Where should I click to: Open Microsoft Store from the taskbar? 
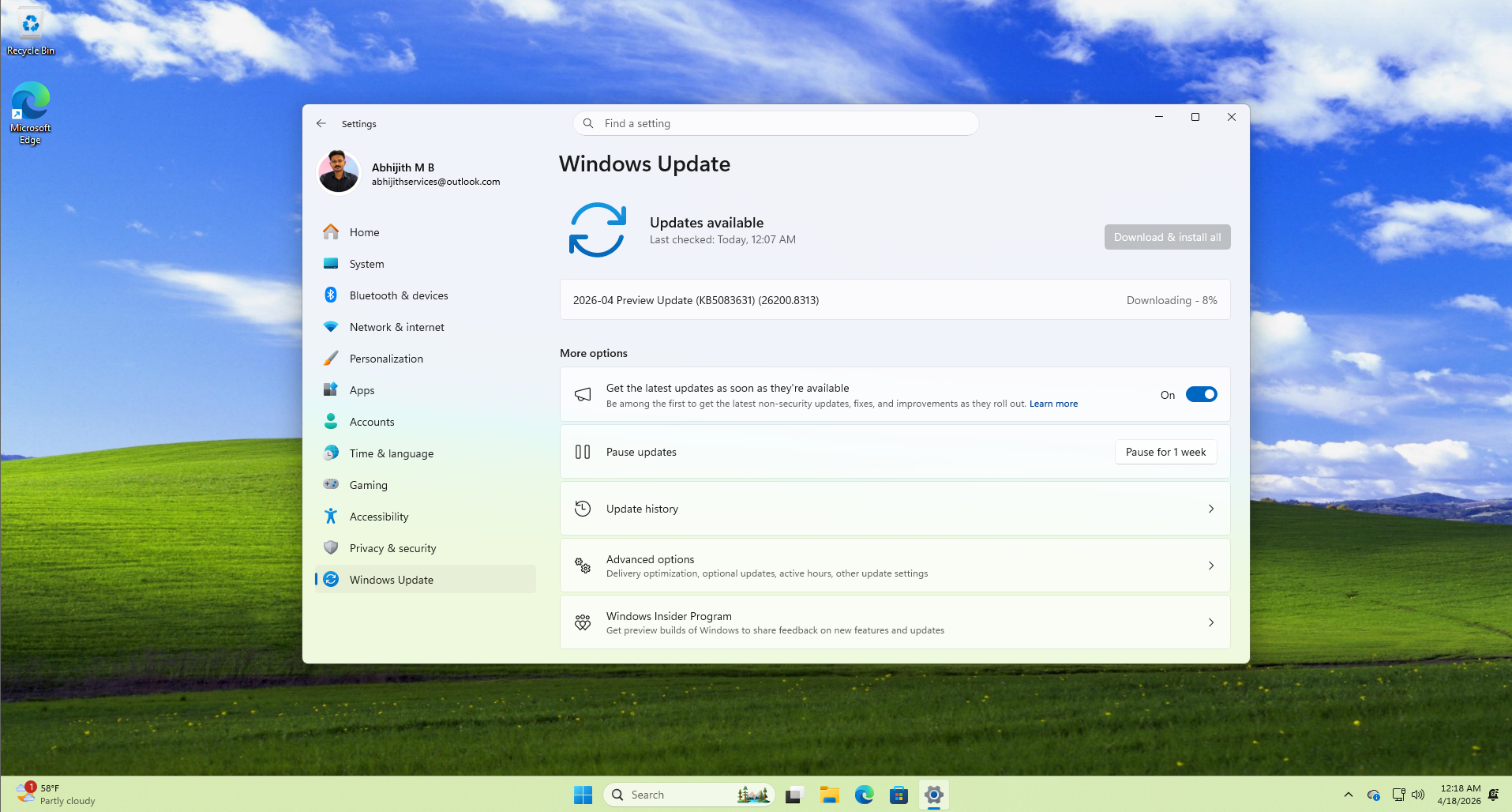[899, 795]
